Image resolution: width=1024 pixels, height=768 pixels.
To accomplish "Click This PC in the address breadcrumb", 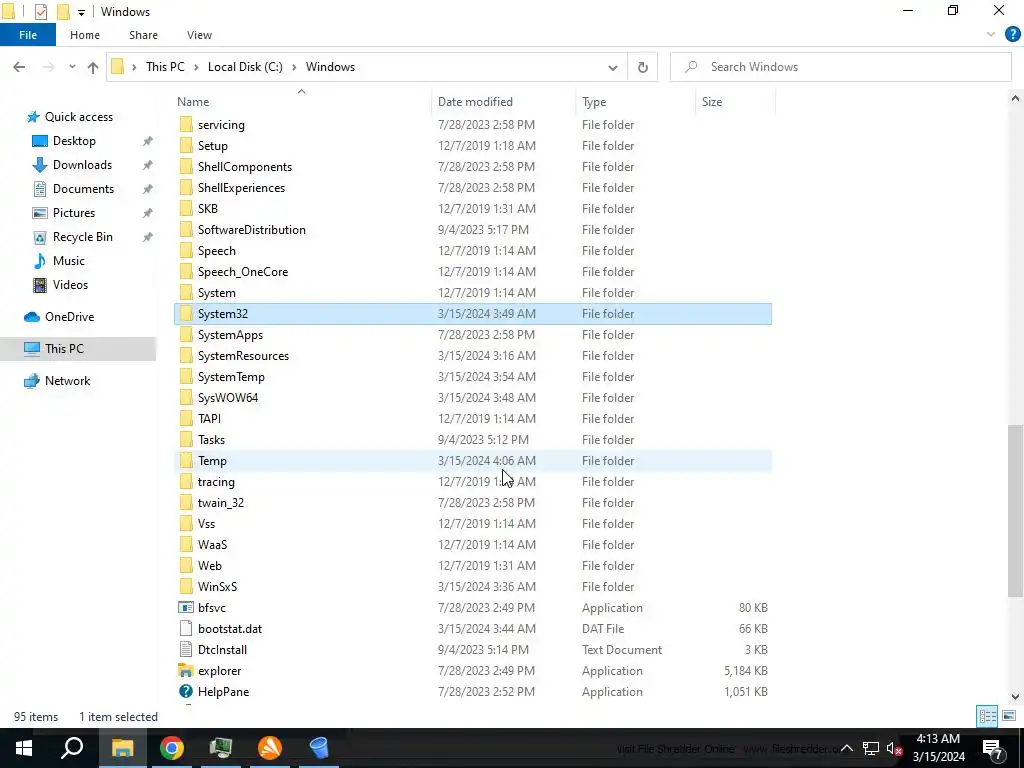I will [x=165, y=67].
